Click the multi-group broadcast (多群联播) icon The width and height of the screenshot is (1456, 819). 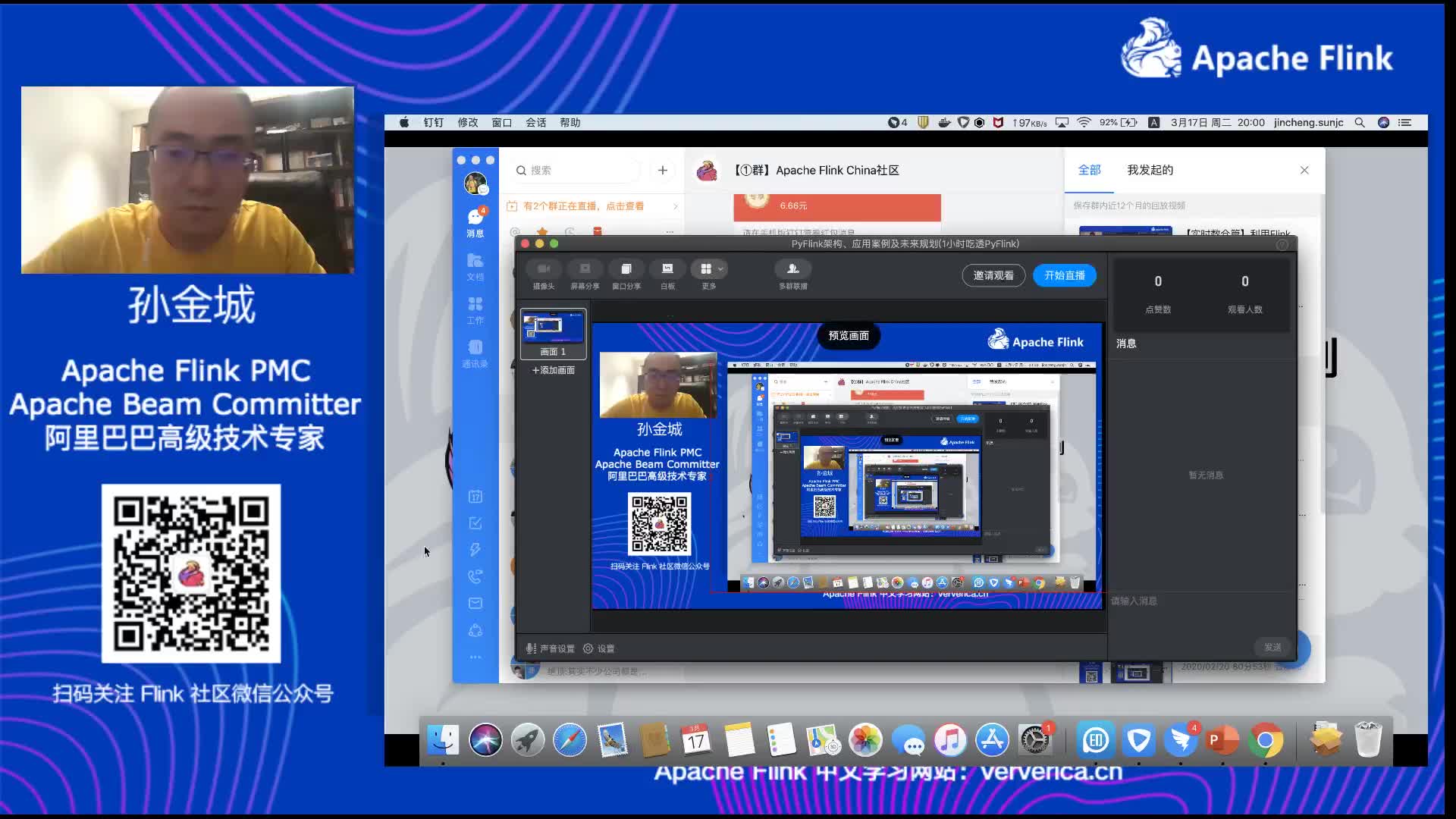point(792,269)
